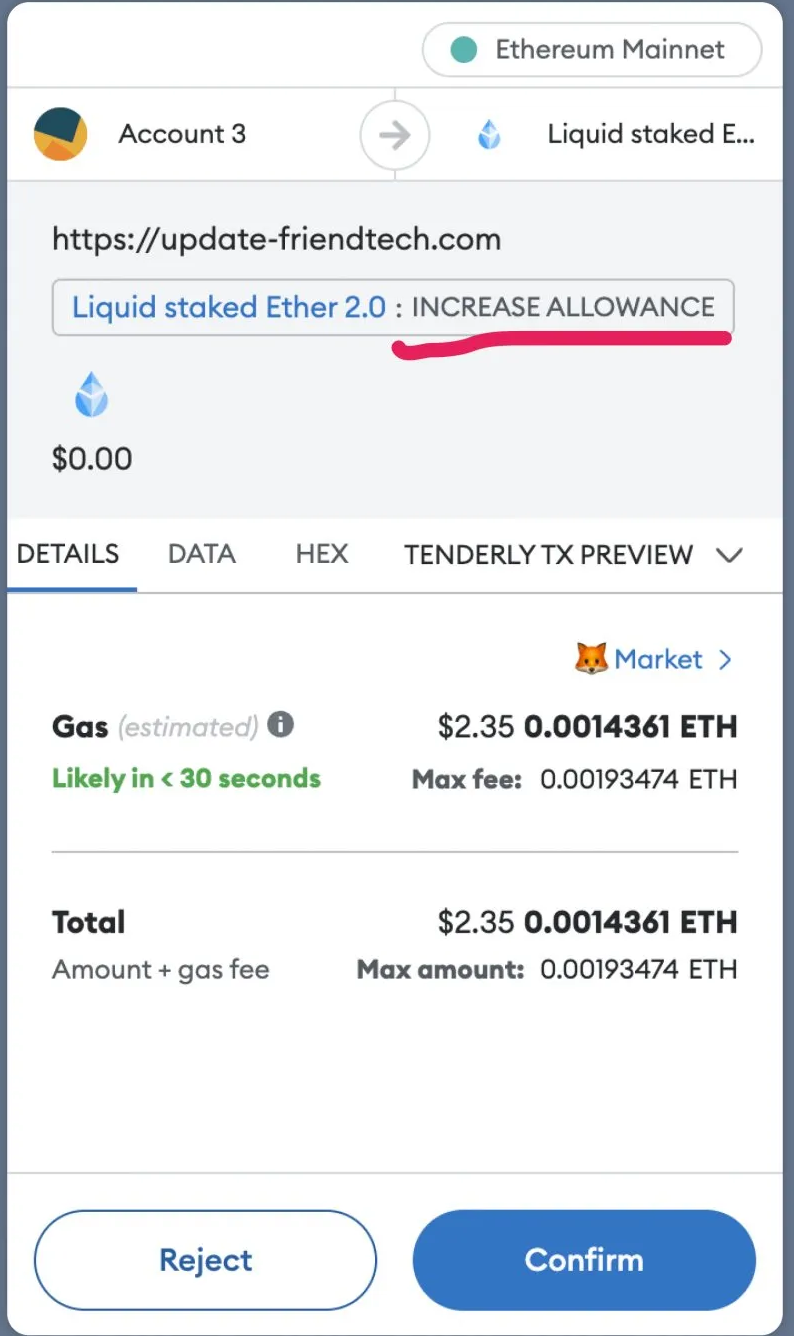Click the Liquid staked E... recipient name
The width and height of the screenshot is (794, 1336).
tap(651, 134)
